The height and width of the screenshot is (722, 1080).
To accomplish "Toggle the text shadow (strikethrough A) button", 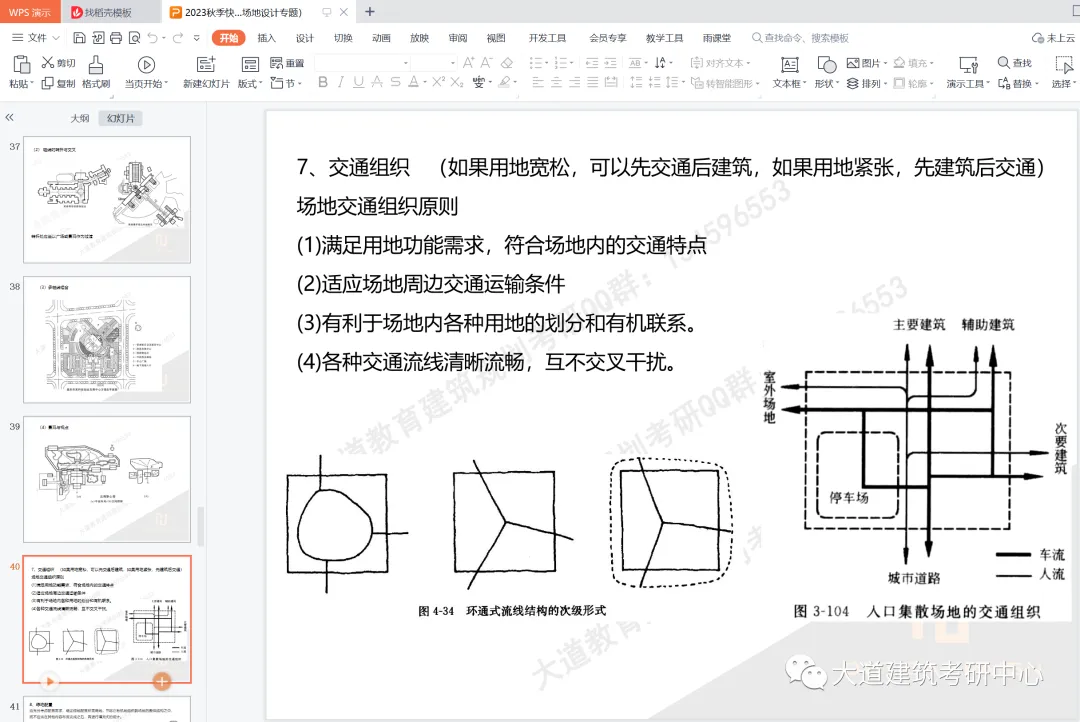I will tap(377, 82).
